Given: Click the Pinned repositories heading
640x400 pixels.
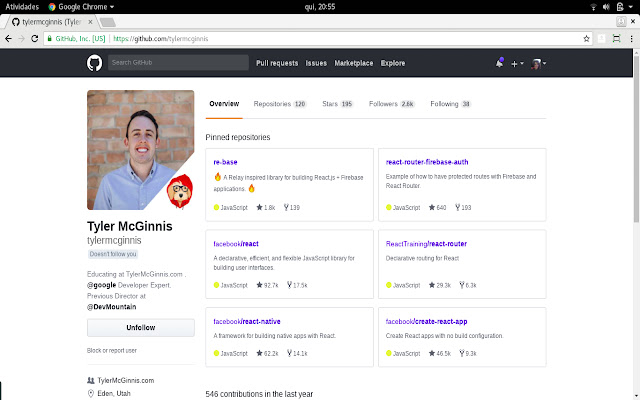Looking at the screenshot, I should (x=238, y=137).
